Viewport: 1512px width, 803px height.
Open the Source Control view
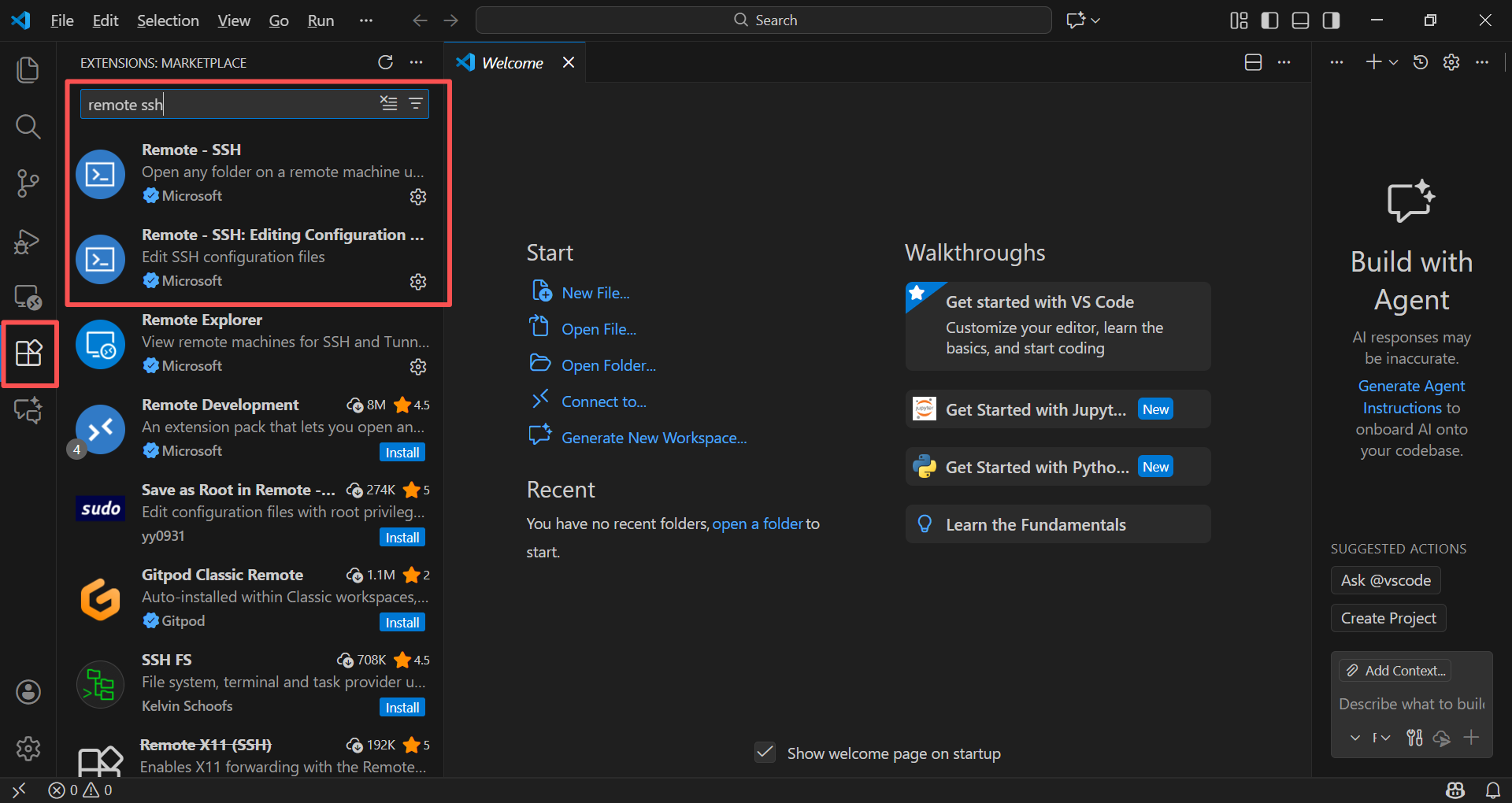pyautogui.click(x=28, y=183)
